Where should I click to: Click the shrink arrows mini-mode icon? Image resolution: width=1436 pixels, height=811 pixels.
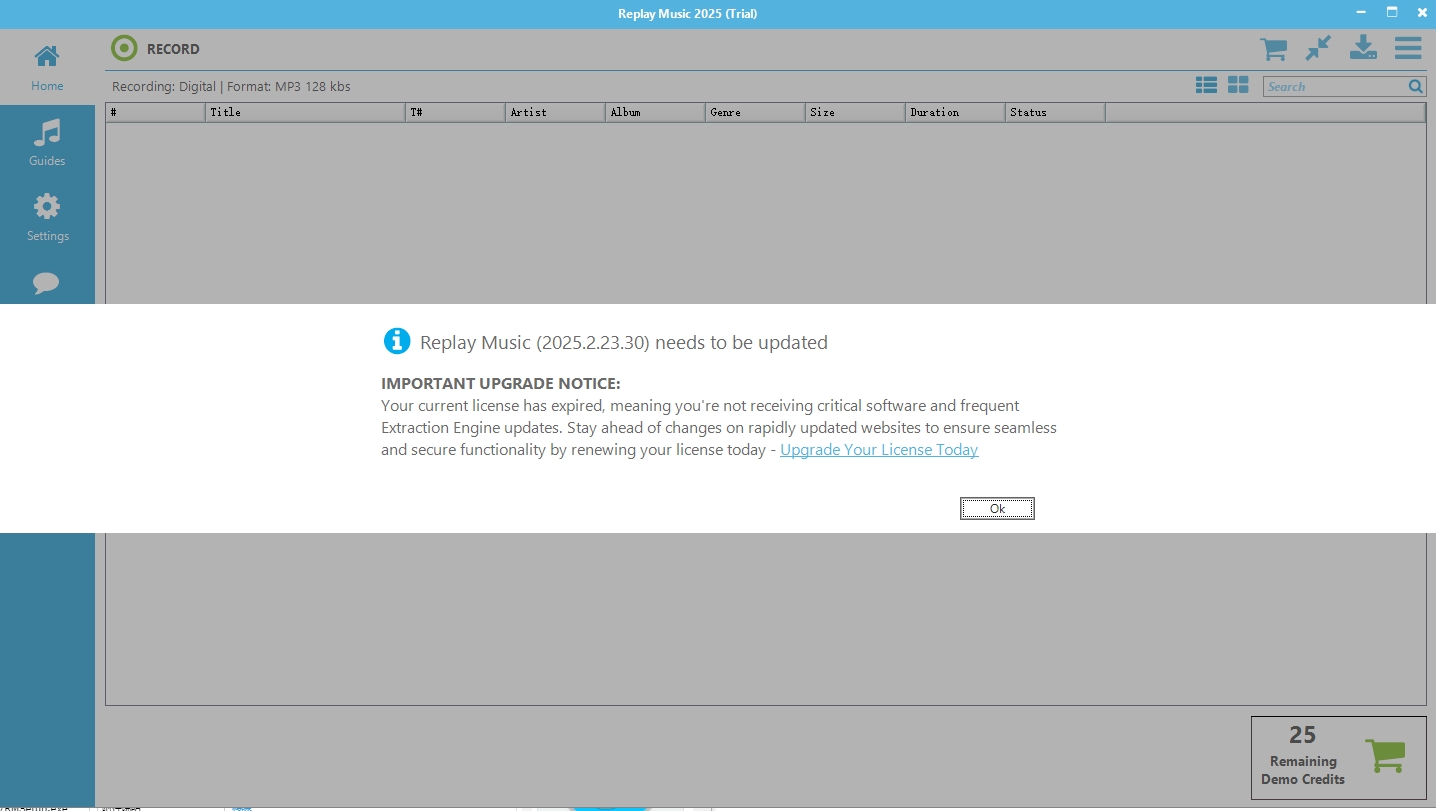(1318, 48)
